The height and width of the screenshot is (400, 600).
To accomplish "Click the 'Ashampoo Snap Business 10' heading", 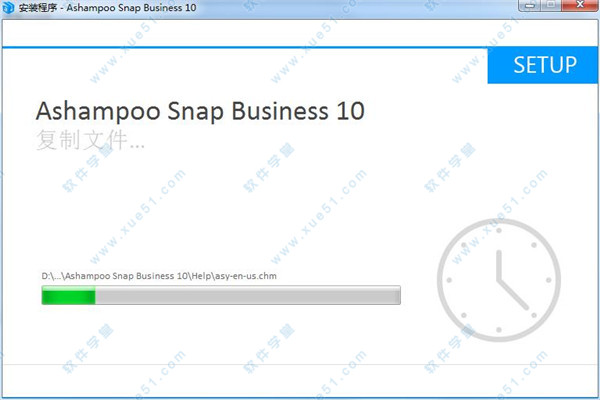I will tap(200, 111).
